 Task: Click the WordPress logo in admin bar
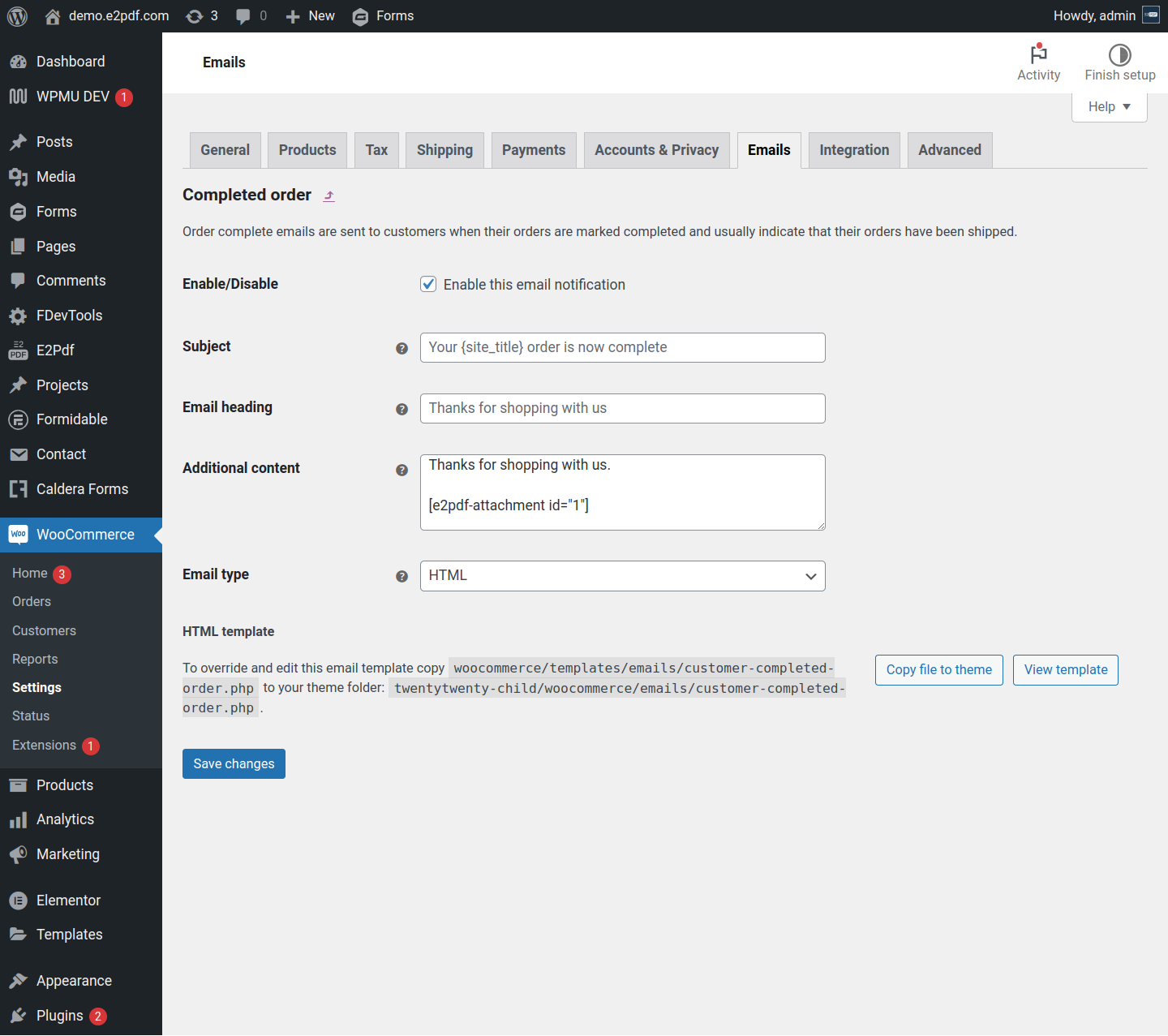17,16
